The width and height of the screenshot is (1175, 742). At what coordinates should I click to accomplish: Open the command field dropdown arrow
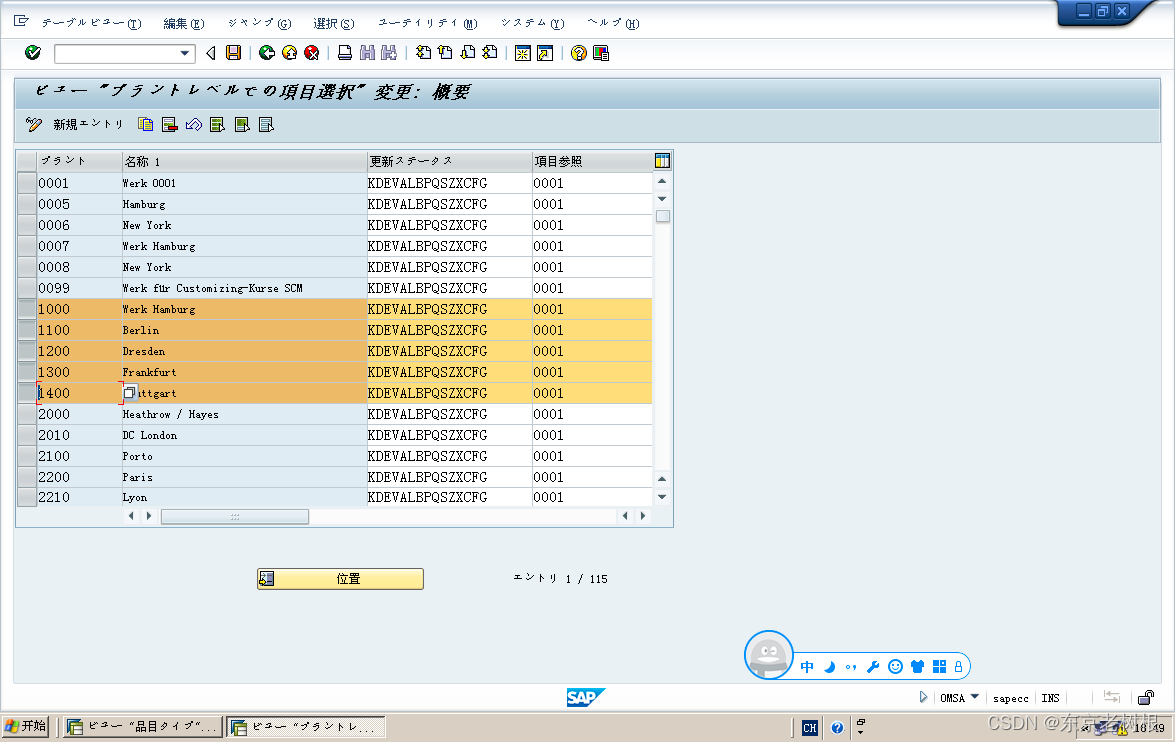[x=186, y=53]
